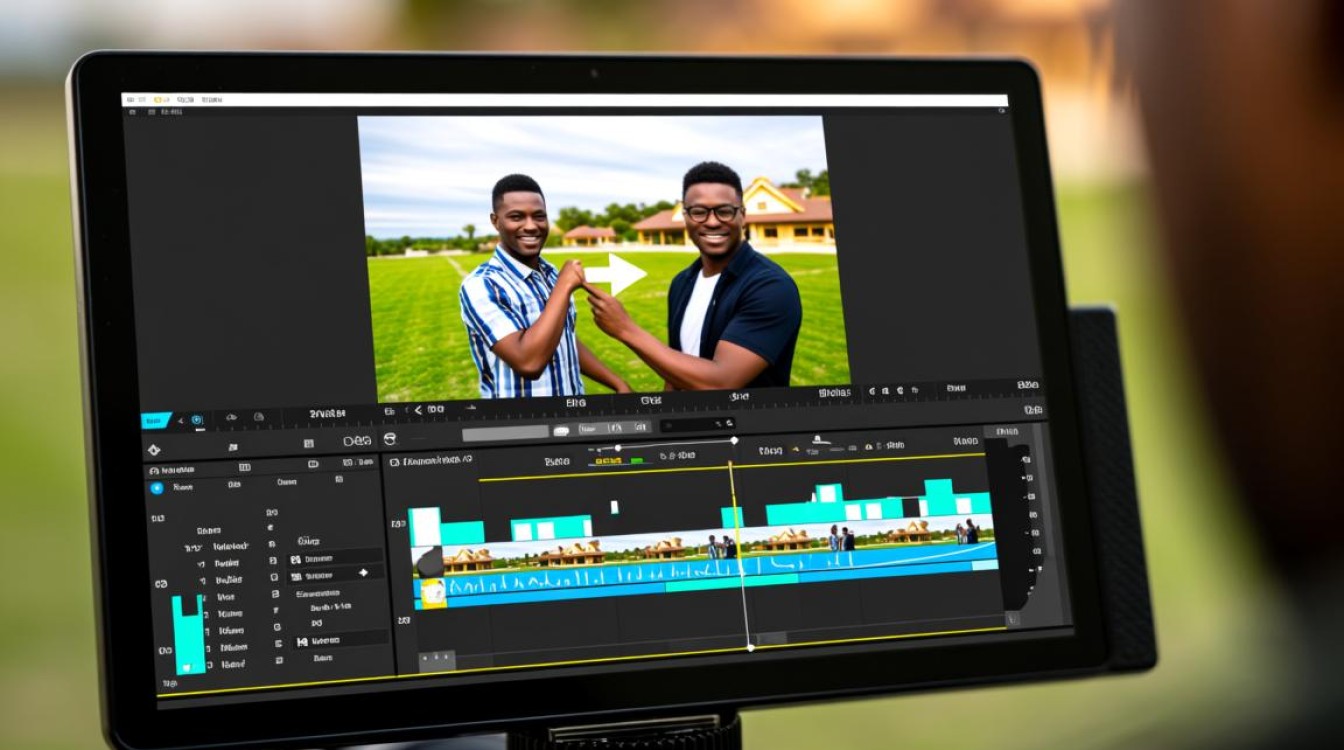Open the dark dropdown field in the timeline toolbar
This screenshot has height=750, width=1344.
click(697, 424)
